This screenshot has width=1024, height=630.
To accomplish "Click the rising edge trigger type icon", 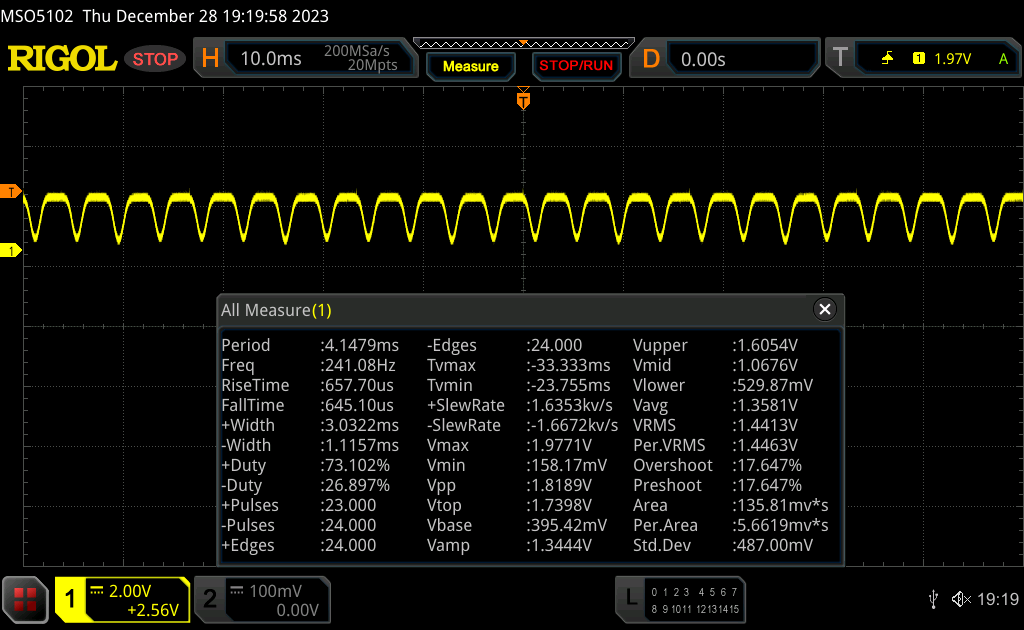I will click(887, 59).
